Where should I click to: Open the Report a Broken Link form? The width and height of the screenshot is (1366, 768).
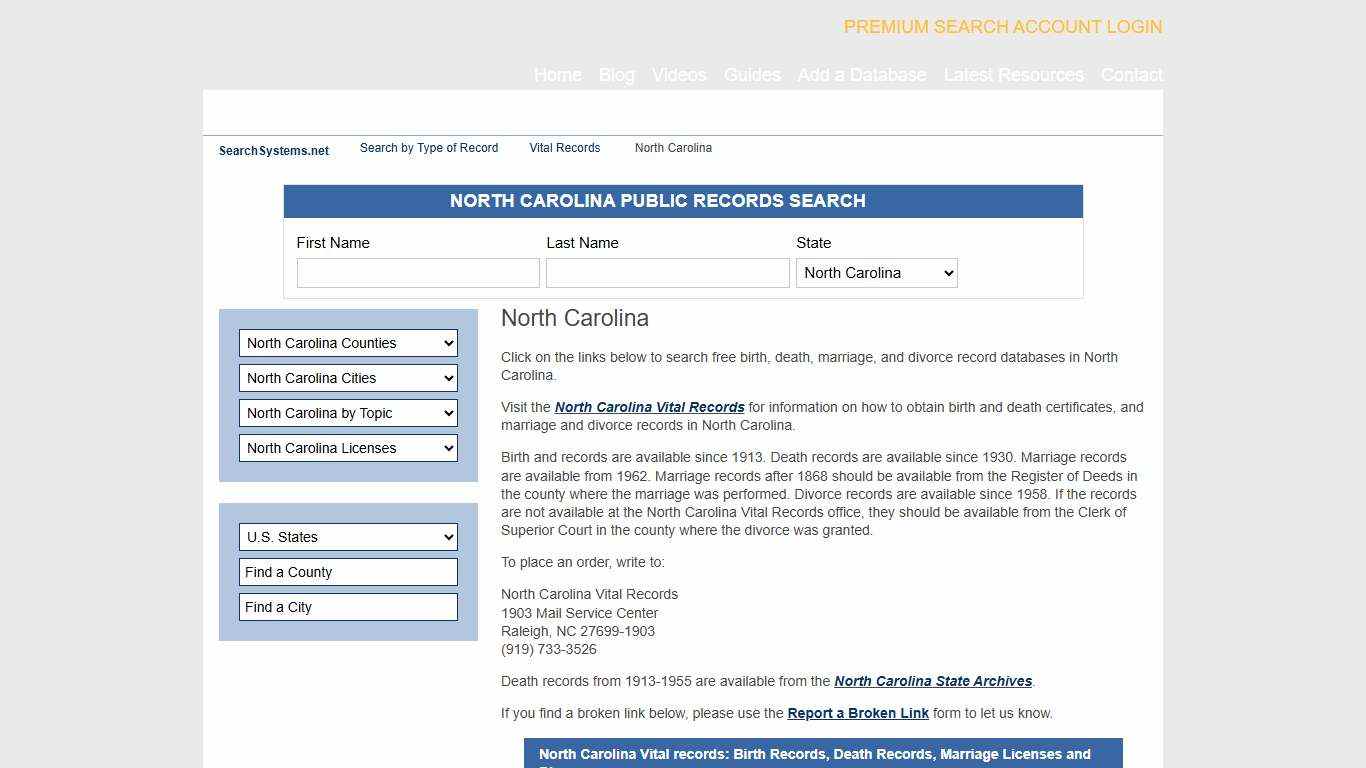pos(858,713)
